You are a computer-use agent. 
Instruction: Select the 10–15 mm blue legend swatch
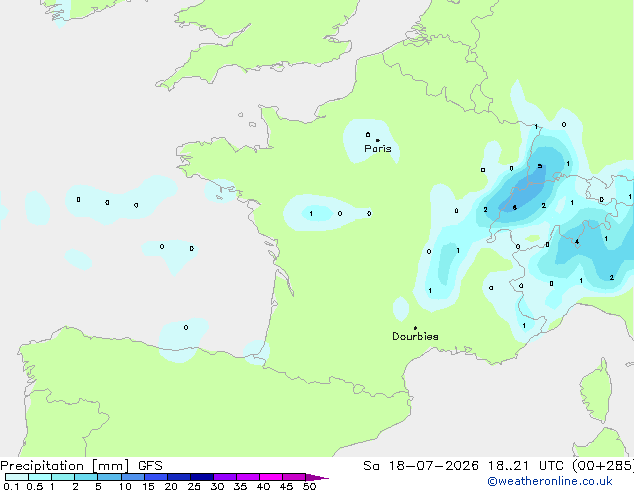pos(132,477)
